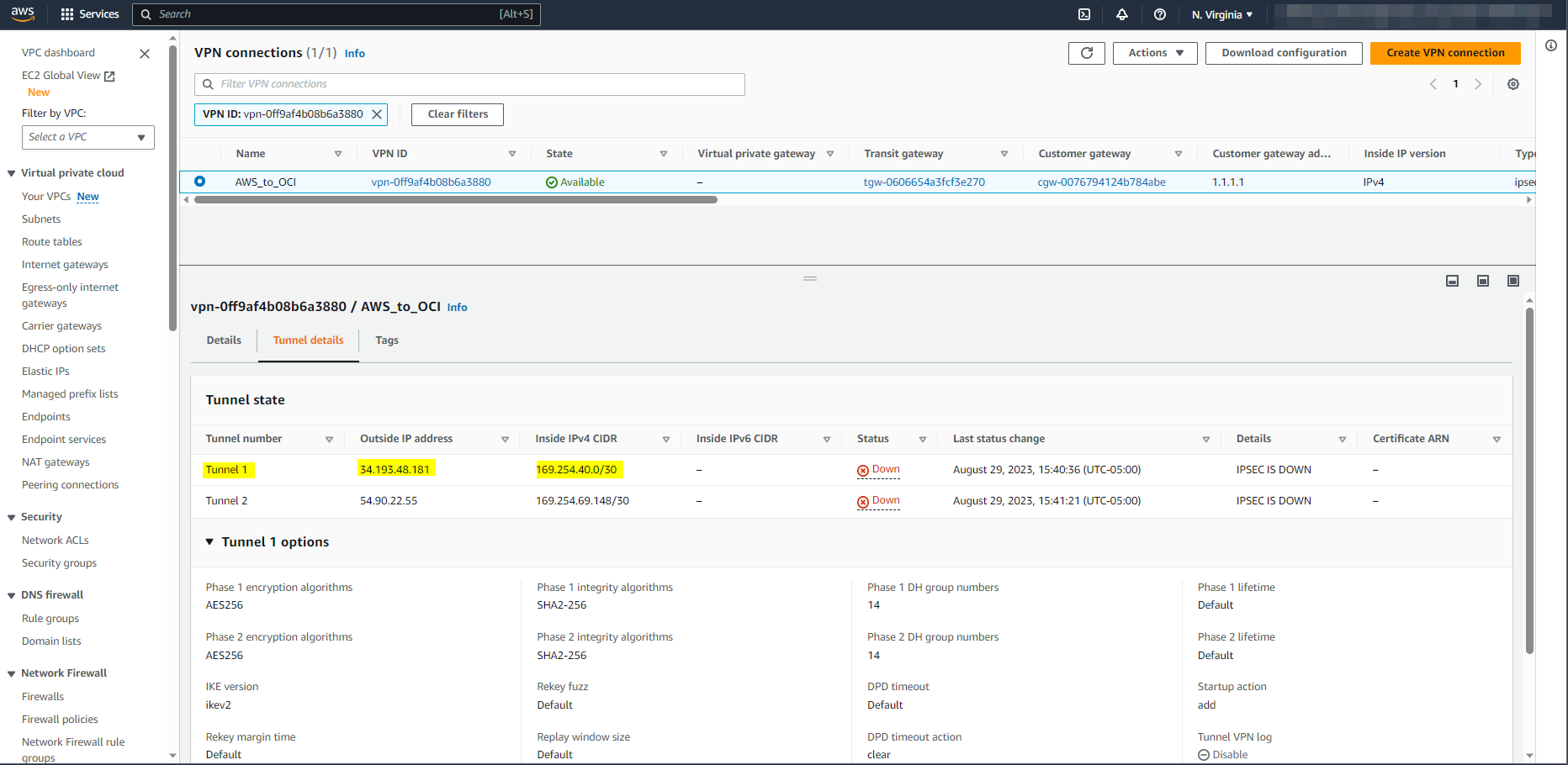Screen dimensions: 1568x765
Task: Switch to the Tags tab
Action: tap(387, 340)
